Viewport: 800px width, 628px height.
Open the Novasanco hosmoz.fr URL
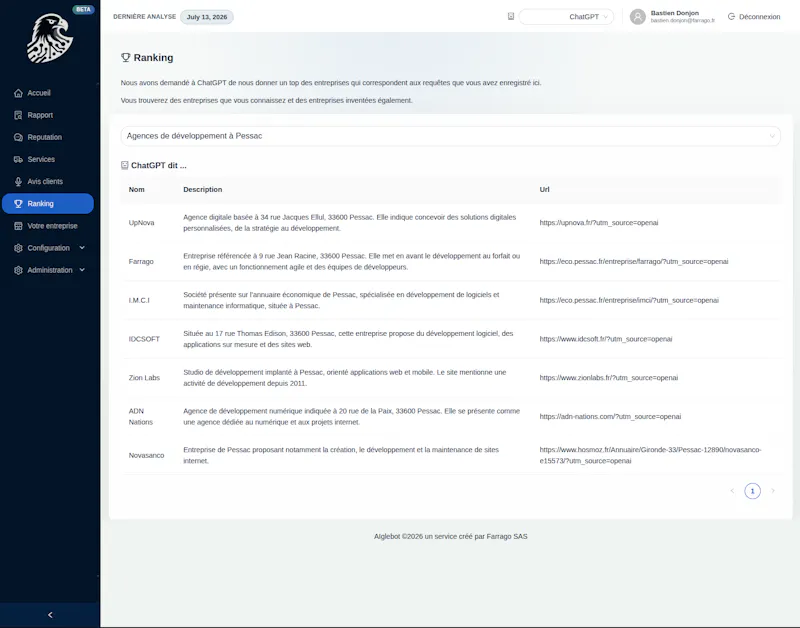[x=650, y=455]
